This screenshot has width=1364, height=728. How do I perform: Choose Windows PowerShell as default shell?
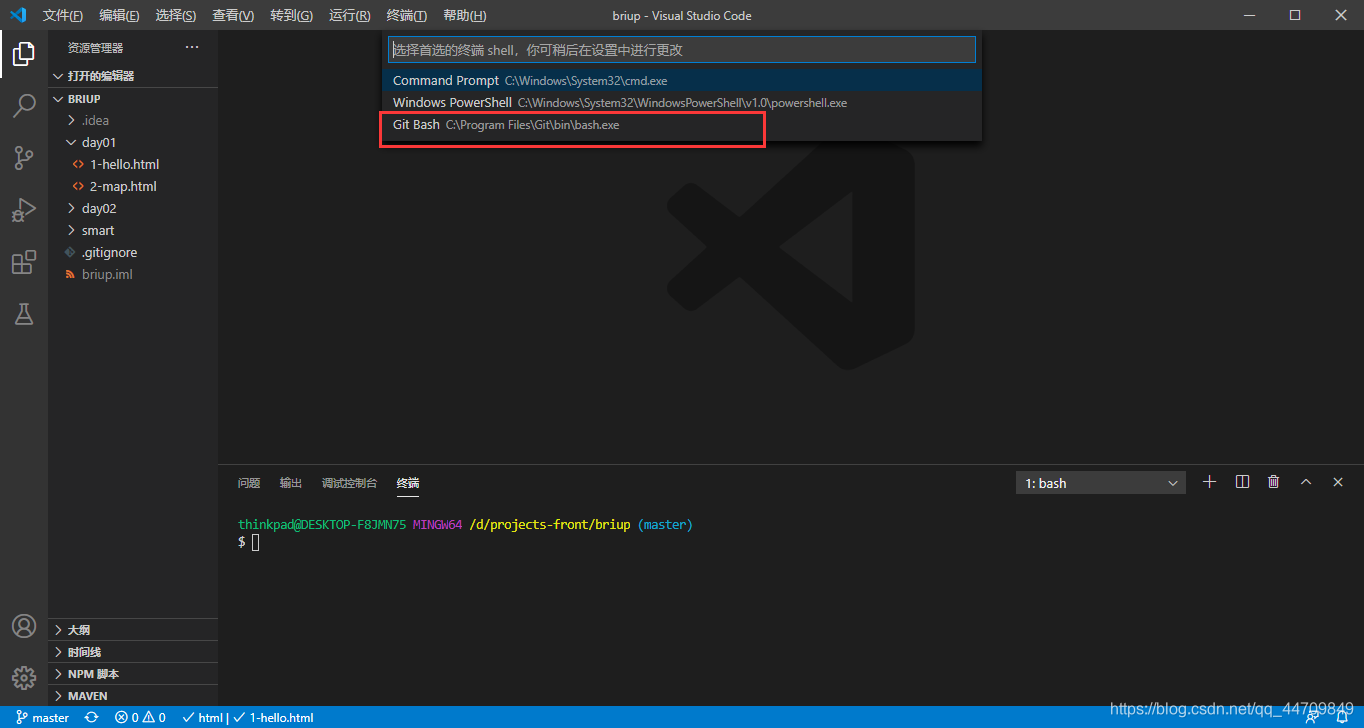(x=681, y=102)
